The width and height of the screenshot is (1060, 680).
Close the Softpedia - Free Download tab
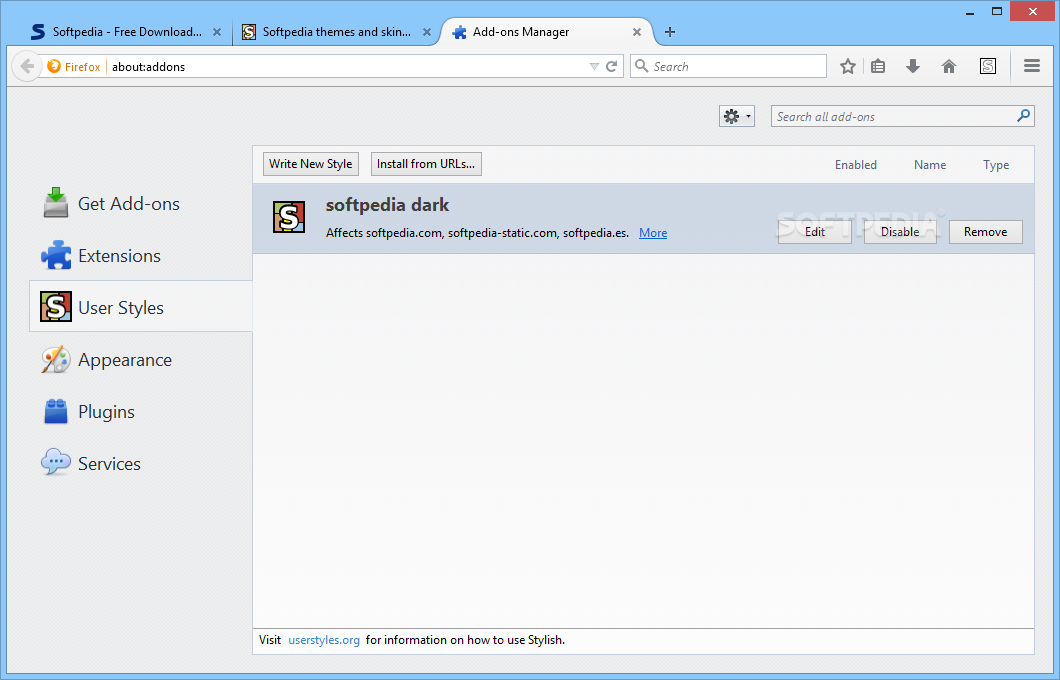click(217, 32)
